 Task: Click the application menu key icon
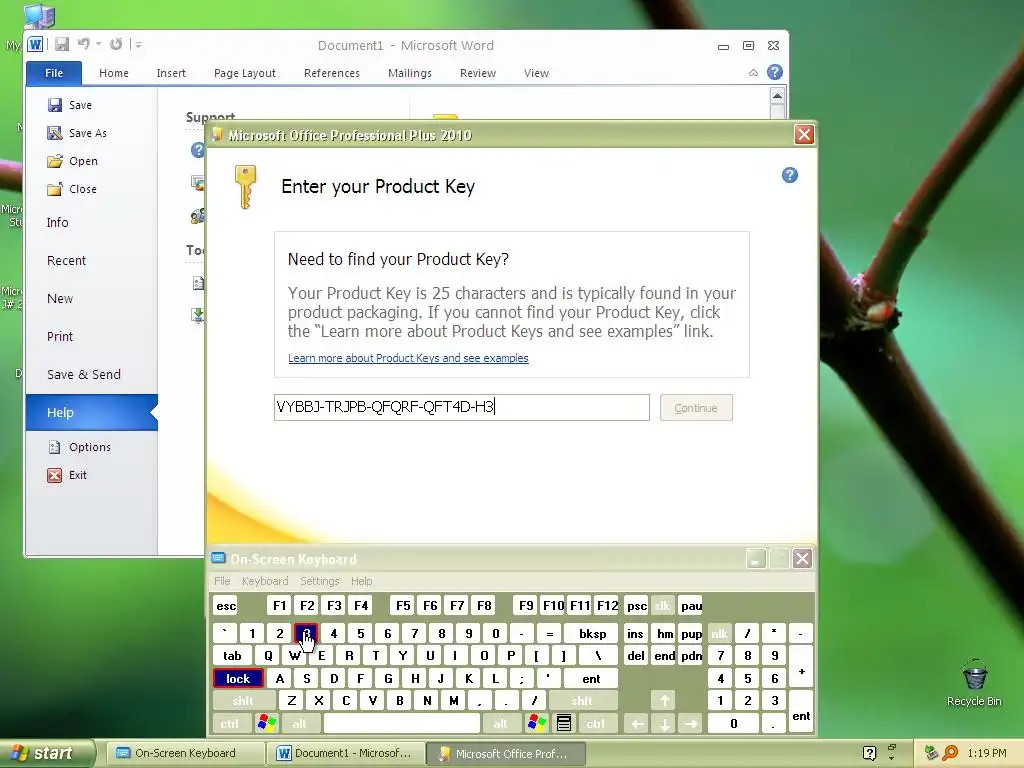coord(564,724)
